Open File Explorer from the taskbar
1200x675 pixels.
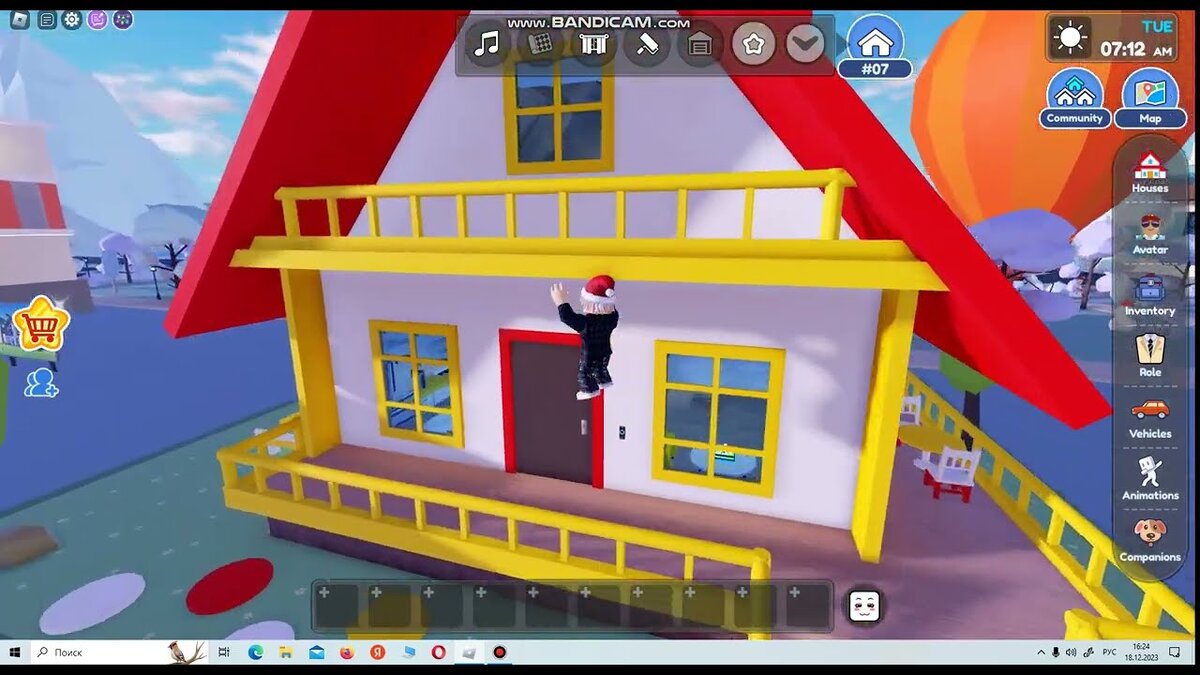(285, 652)
